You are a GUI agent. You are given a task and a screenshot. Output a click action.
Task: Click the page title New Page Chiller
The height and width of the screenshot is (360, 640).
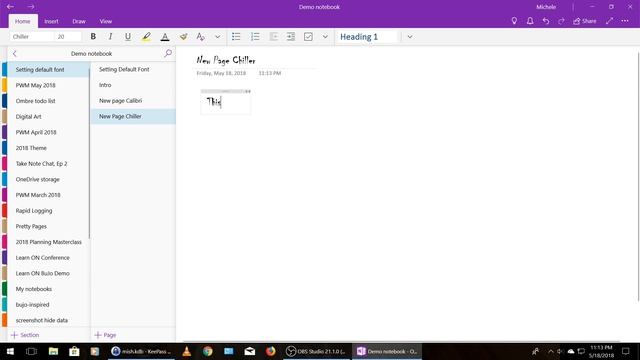point(226,60)
